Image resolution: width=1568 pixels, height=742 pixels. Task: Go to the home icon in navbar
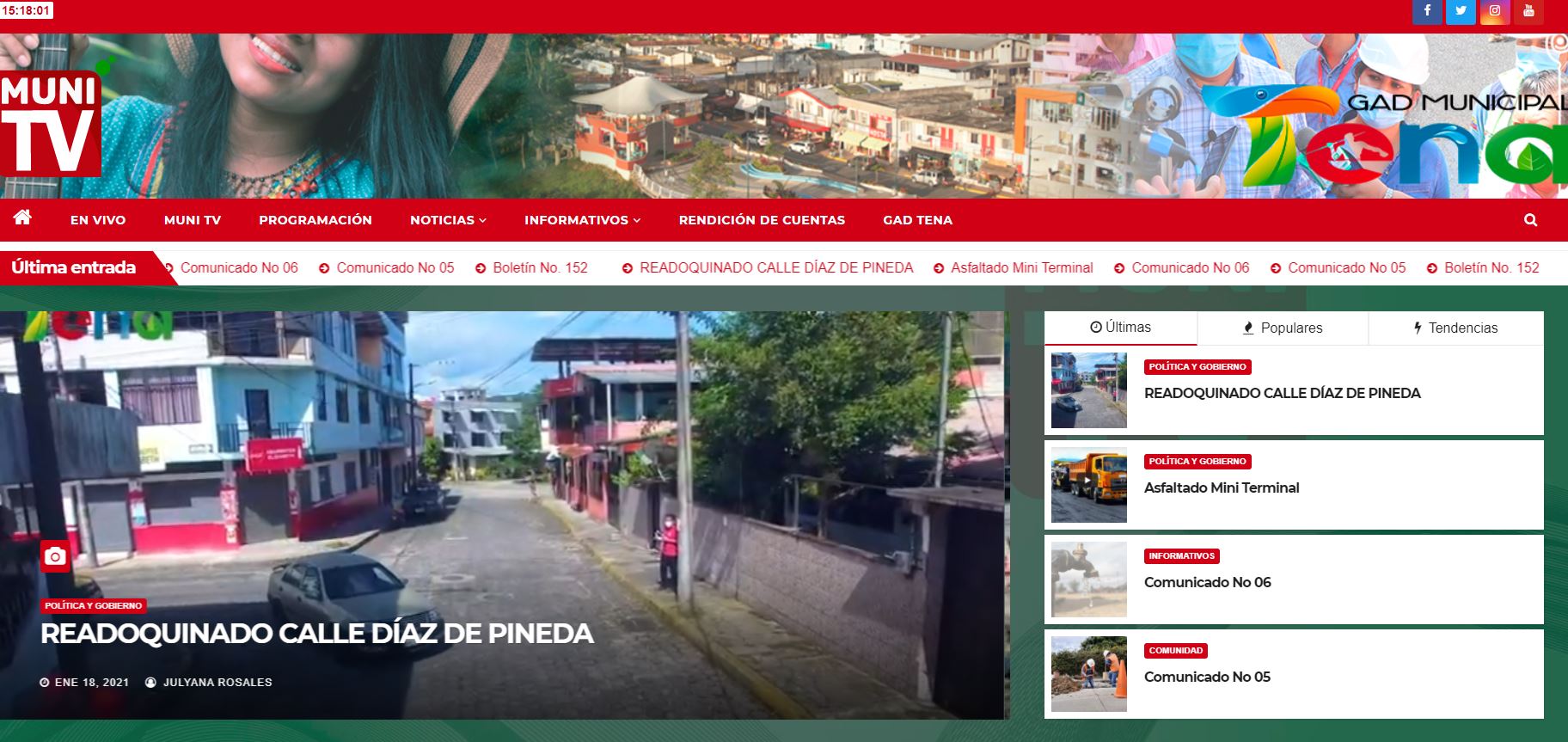pyautogui.click(x=22, y=218)
